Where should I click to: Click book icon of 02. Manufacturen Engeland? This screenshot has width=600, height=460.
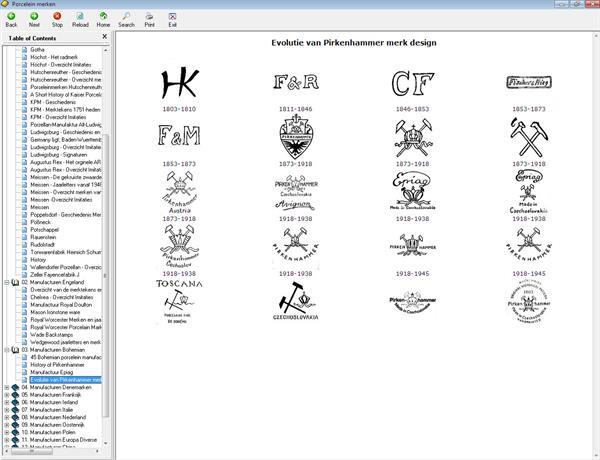[15, 282]
